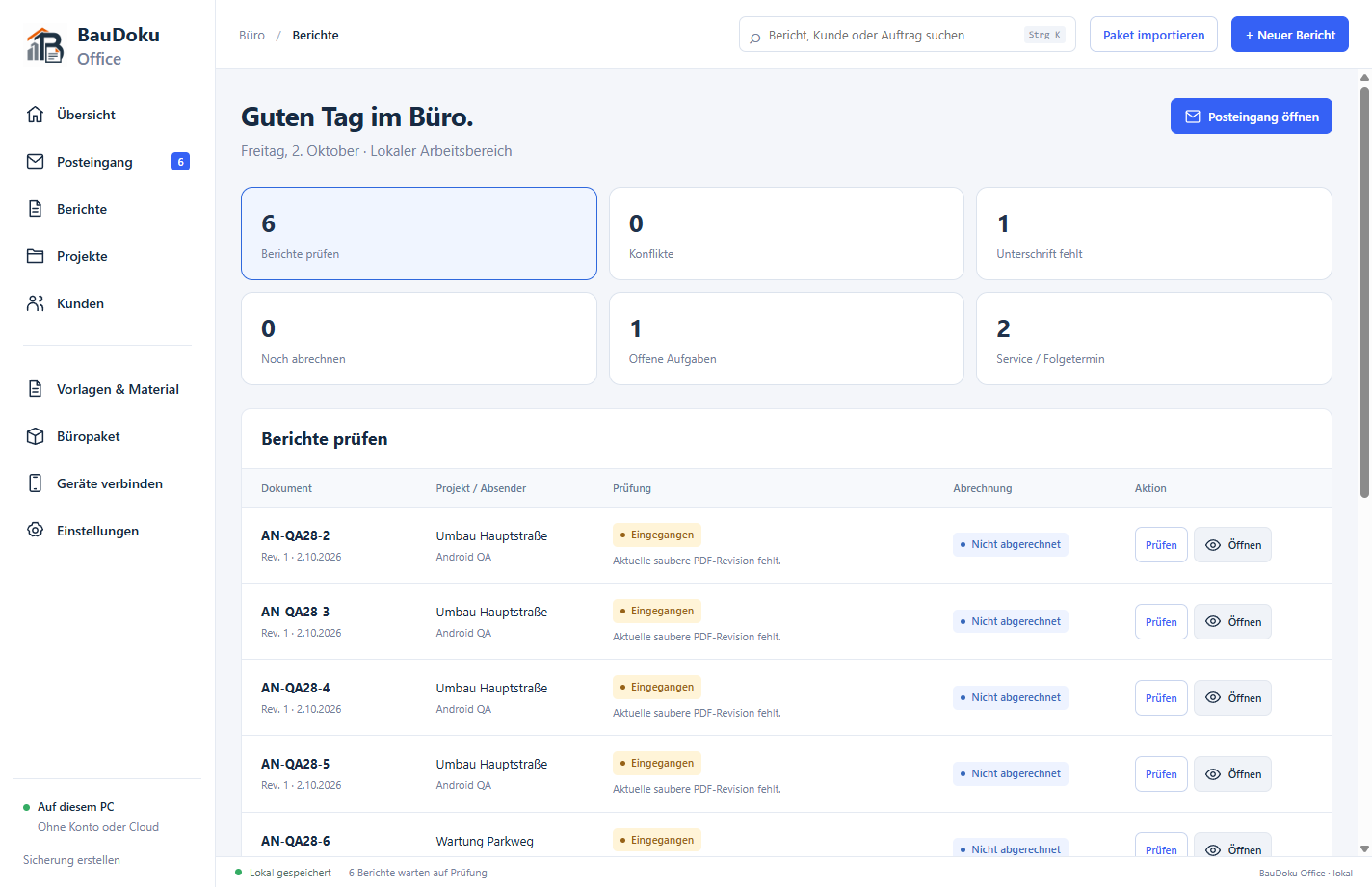Go to Projekte in the sidebar
Image resolution: width=1372 pixels, height=887 pixels.
coord(108,256)
